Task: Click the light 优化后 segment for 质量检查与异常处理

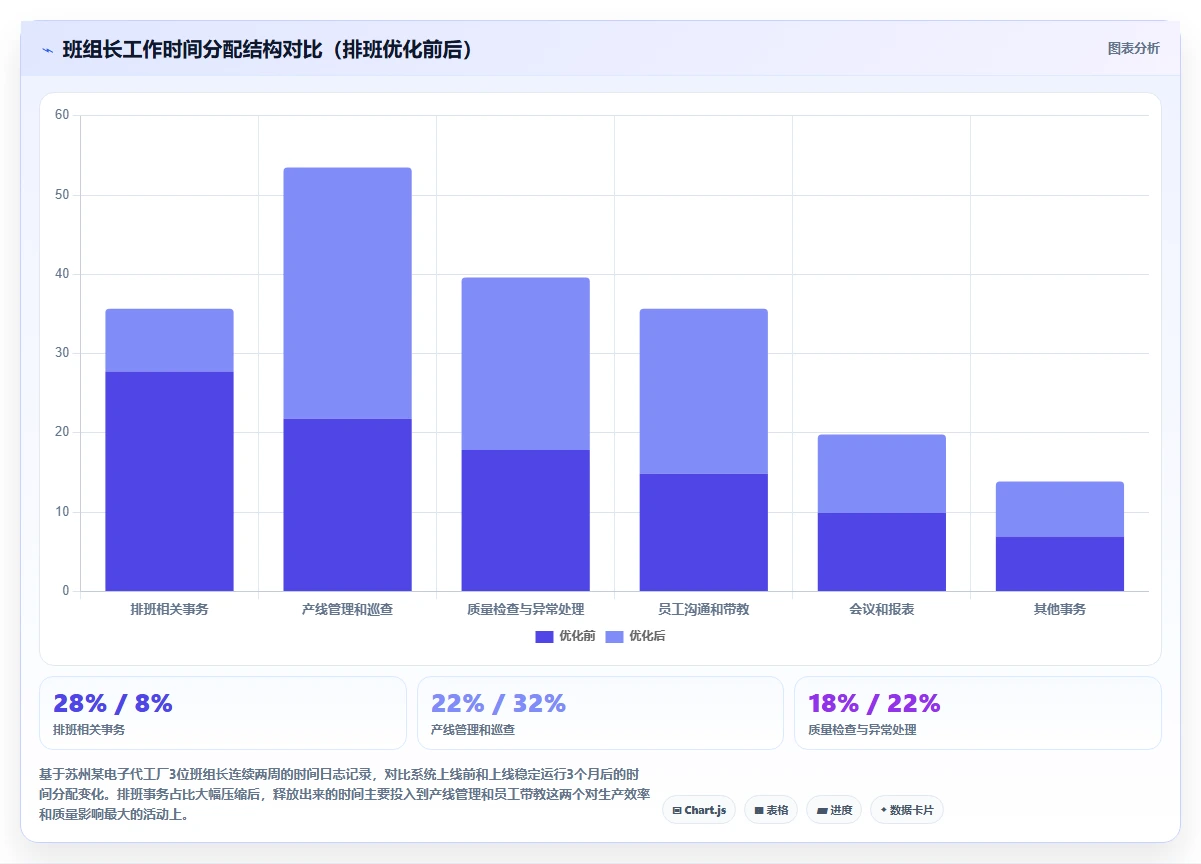Action: point(525,364)
